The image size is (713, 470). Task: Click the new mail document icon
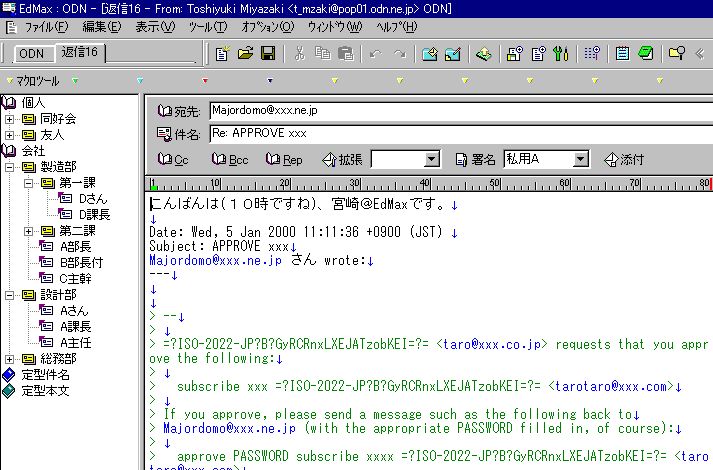[x=222, y=54]
